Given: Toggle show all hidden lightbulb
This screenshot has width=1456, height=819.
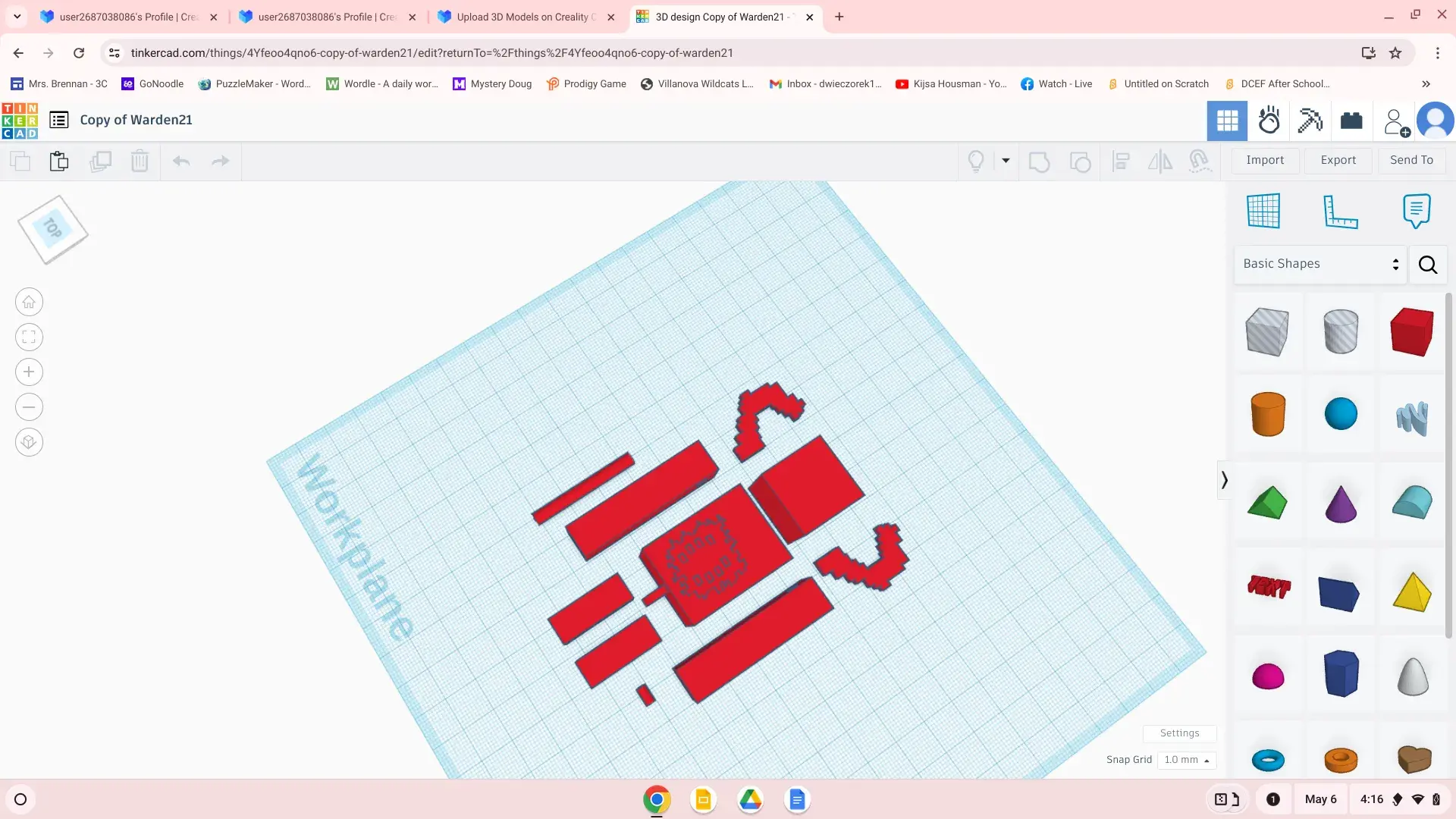Looking at the screenshot, I should coord(976,161).
